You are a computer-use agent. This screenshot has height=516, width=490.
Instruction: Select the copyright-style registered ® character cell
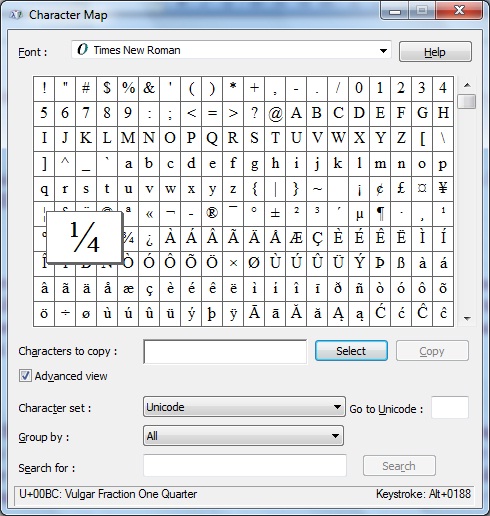[212, 214]
